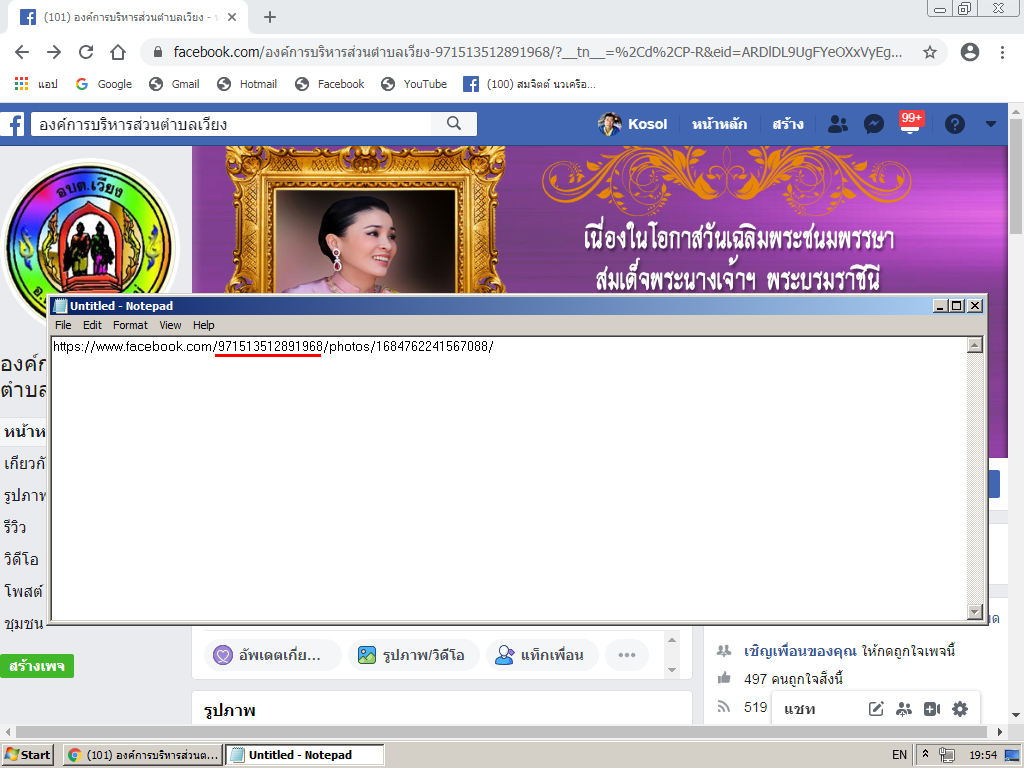
Task: Open video call icon in chat bar
Action: [932, 709]
